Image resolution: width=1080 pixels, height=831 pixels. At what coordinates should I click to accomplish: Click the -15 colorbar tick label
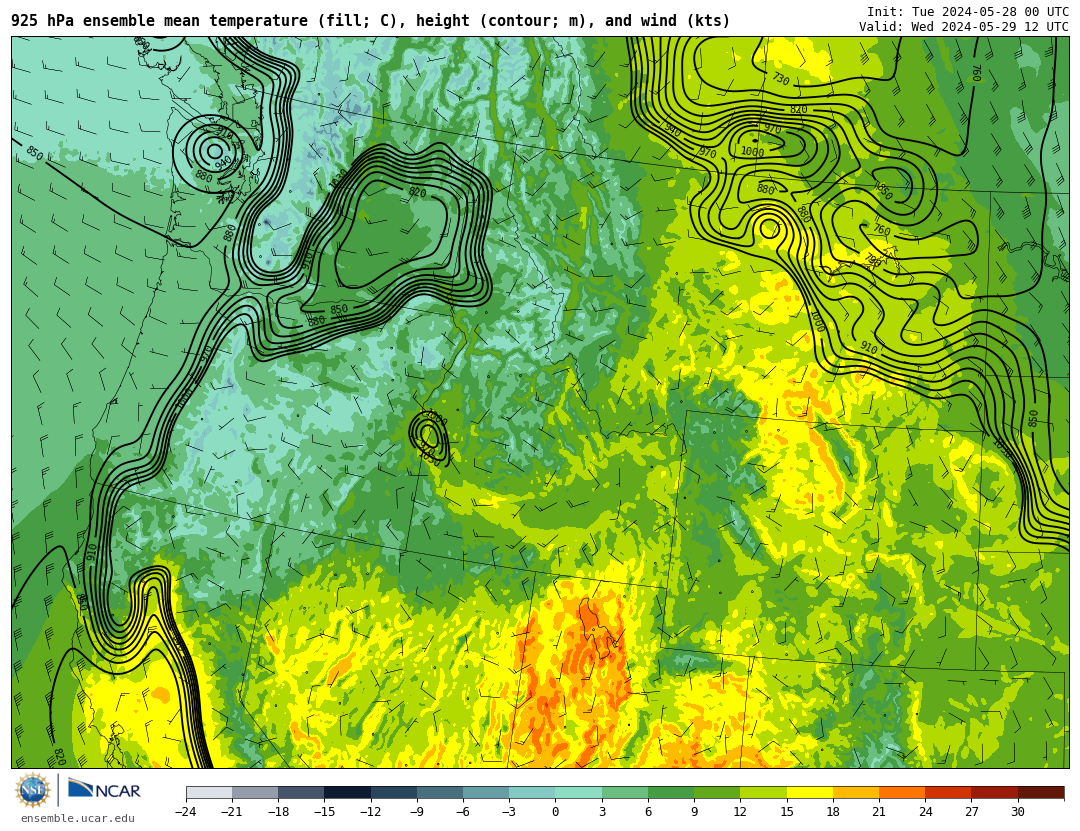(324, 812)
